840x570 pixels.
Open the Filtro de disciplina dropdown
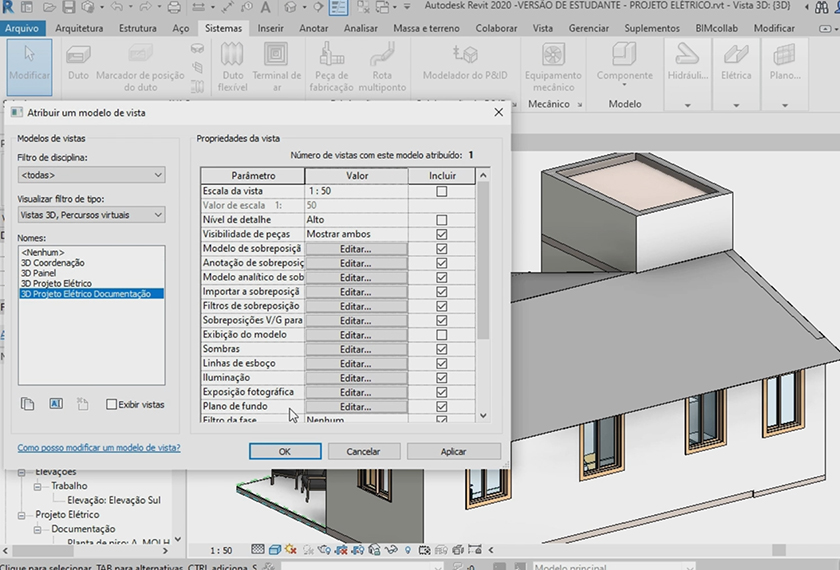click(x=91, y=176)
